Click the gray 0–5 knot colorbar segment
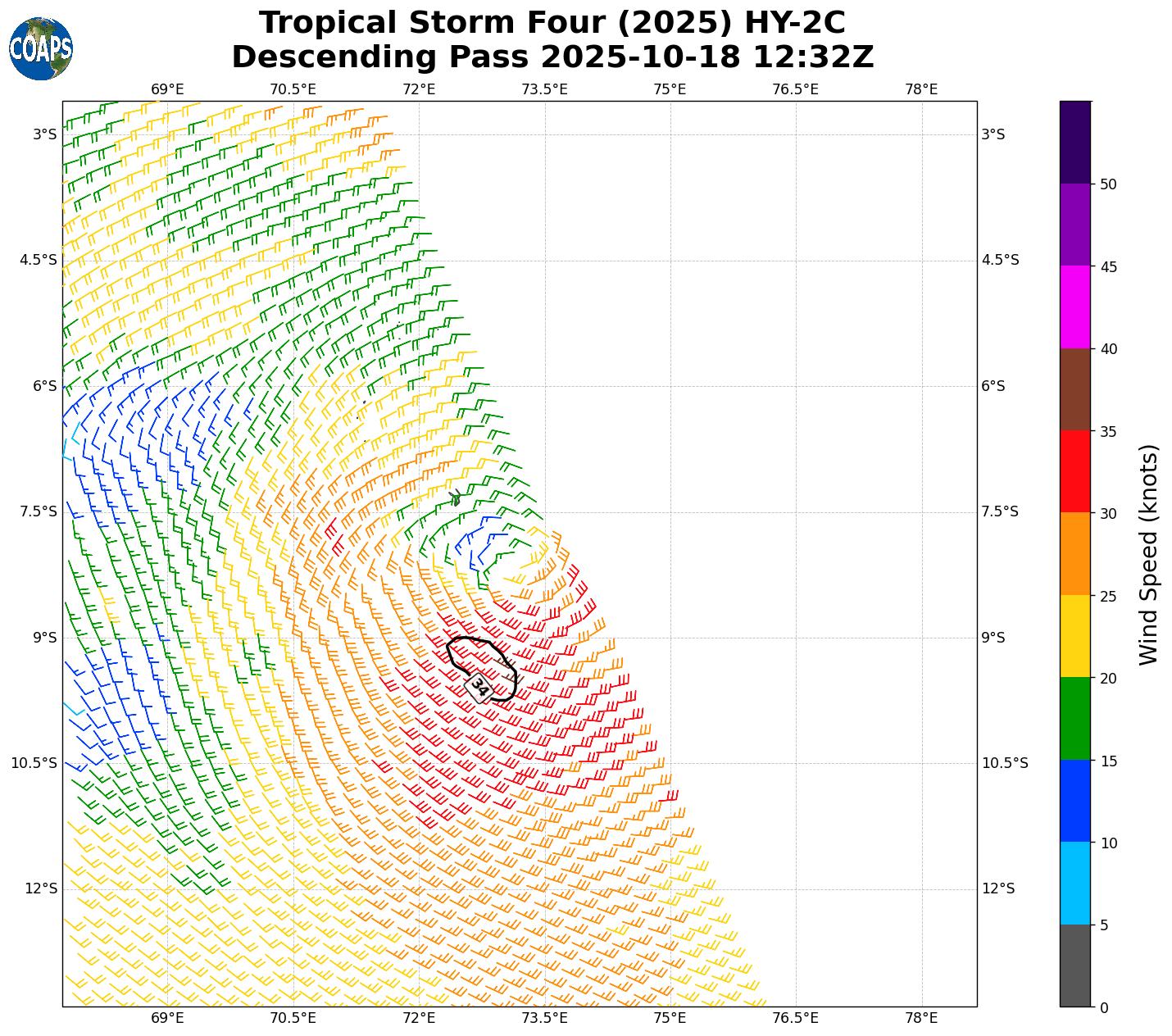Image resolution: width=1172 pixels, height=1036 pixels. click(1074, 966)
